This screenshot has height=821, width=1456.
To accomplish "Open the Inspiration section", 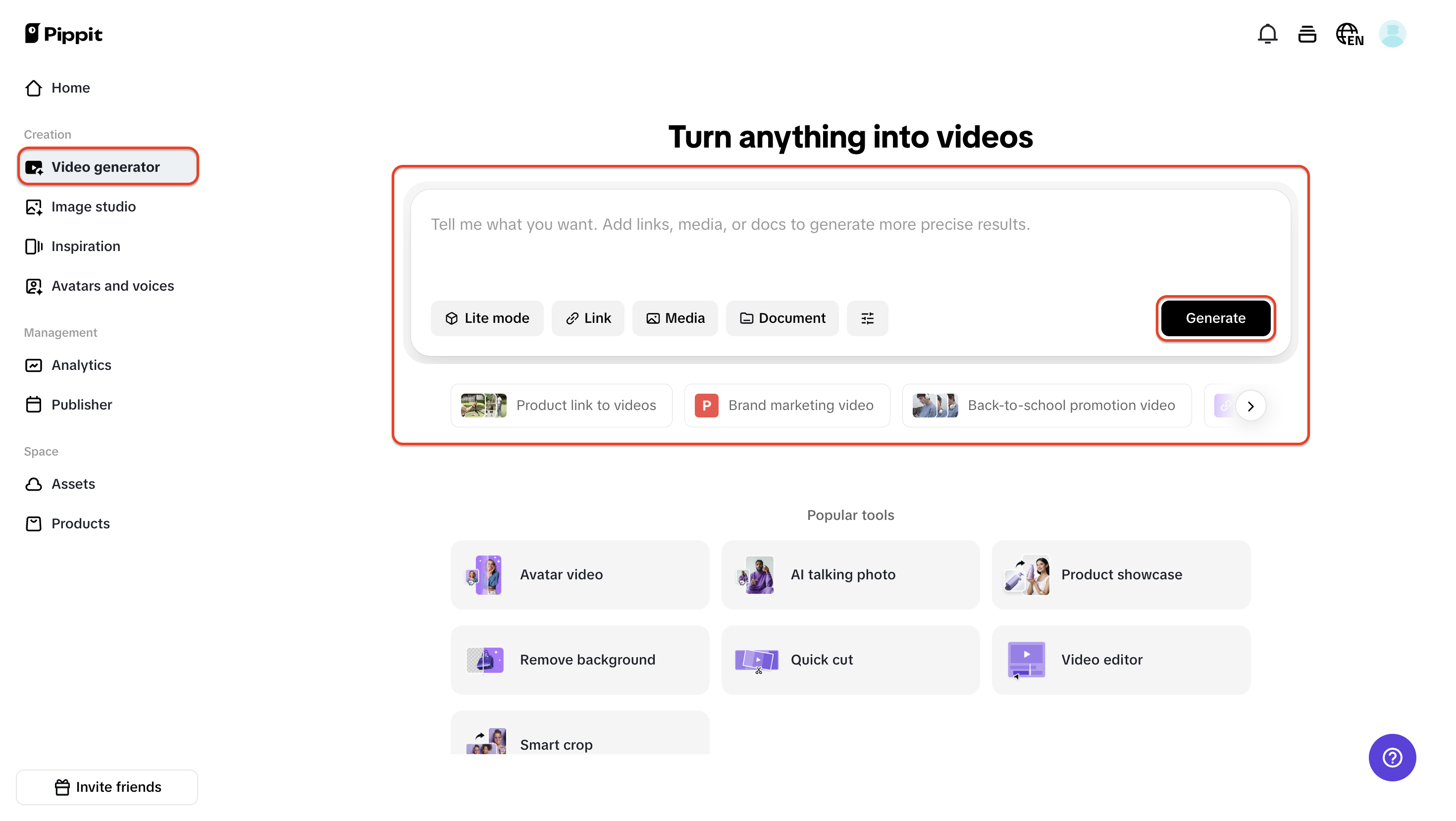I will click(86, 247).
